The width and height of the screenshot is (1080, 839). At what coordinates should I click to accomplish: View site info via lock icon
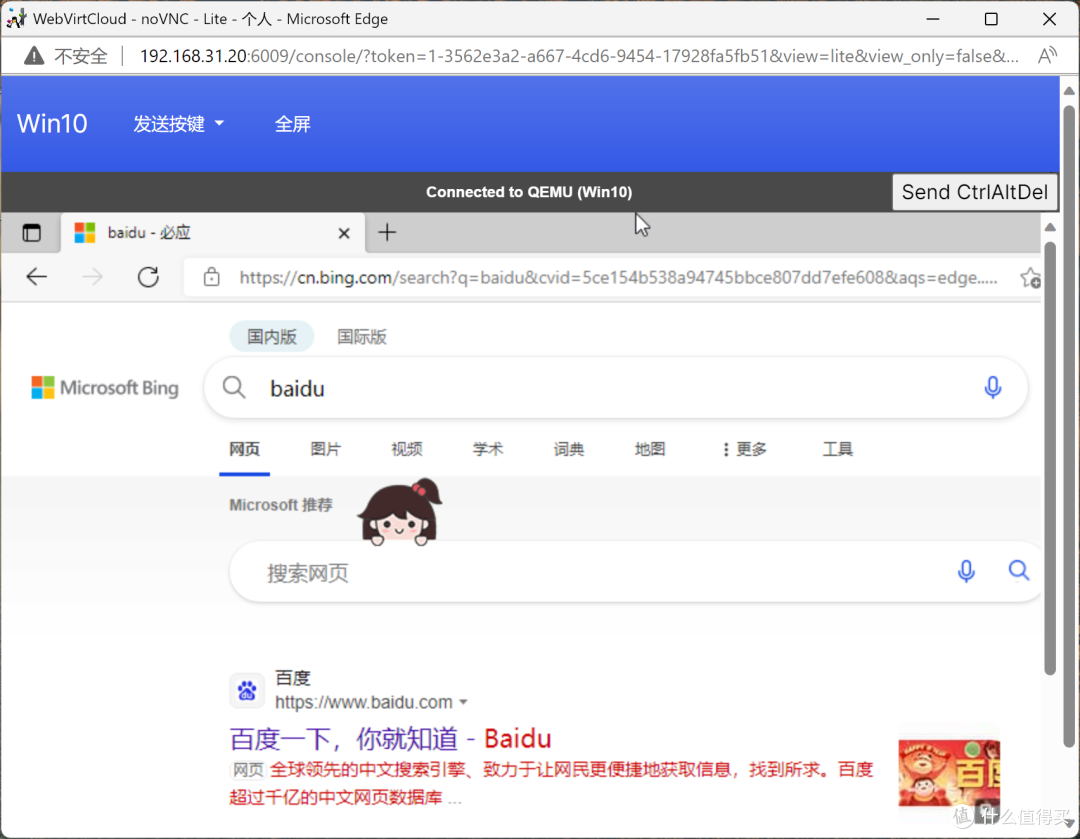(x=211, y=277)
